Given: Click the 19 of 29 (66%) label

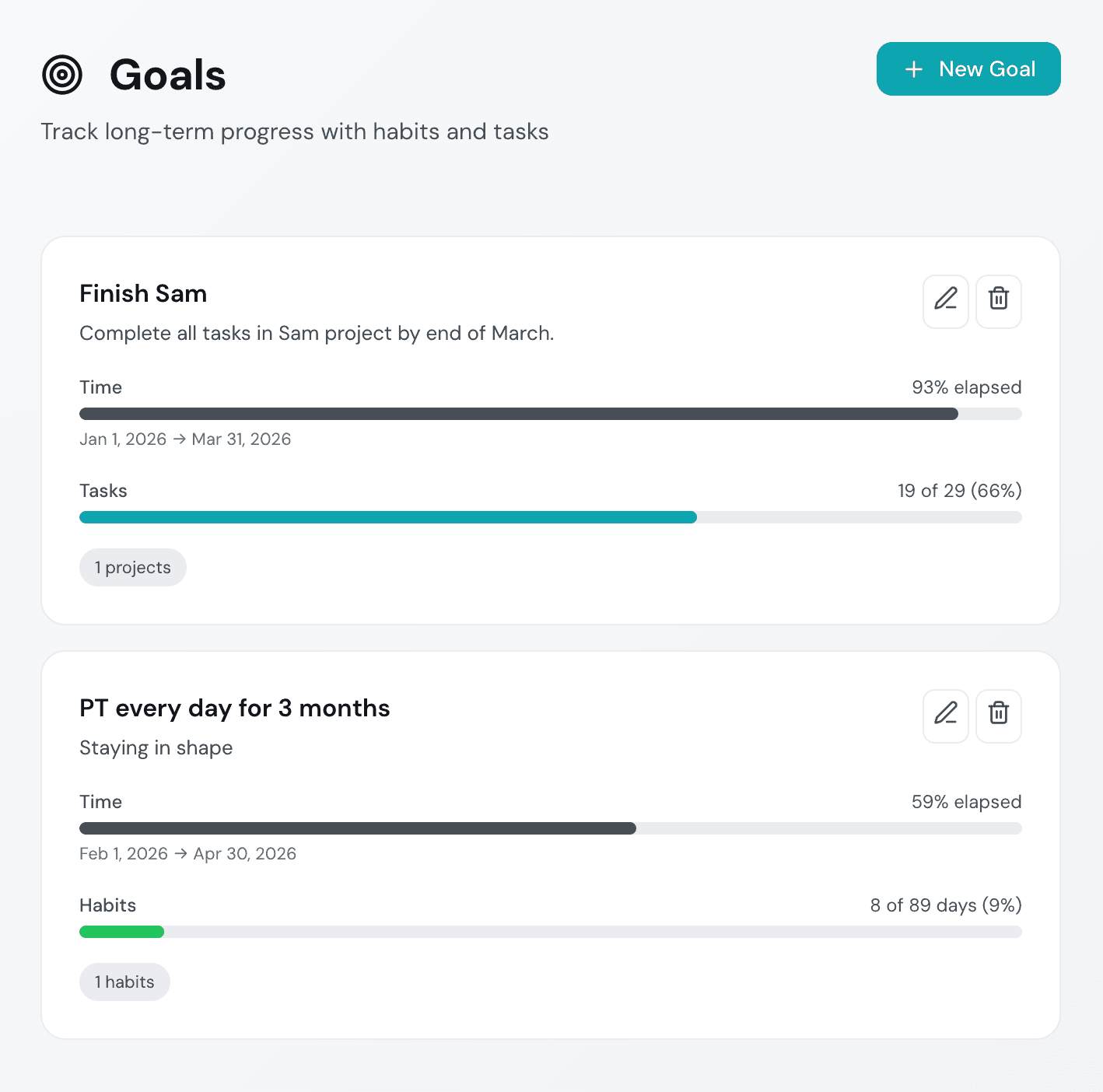Looking at the screenshot, I should pyautogui.click(x=959, y=491).
